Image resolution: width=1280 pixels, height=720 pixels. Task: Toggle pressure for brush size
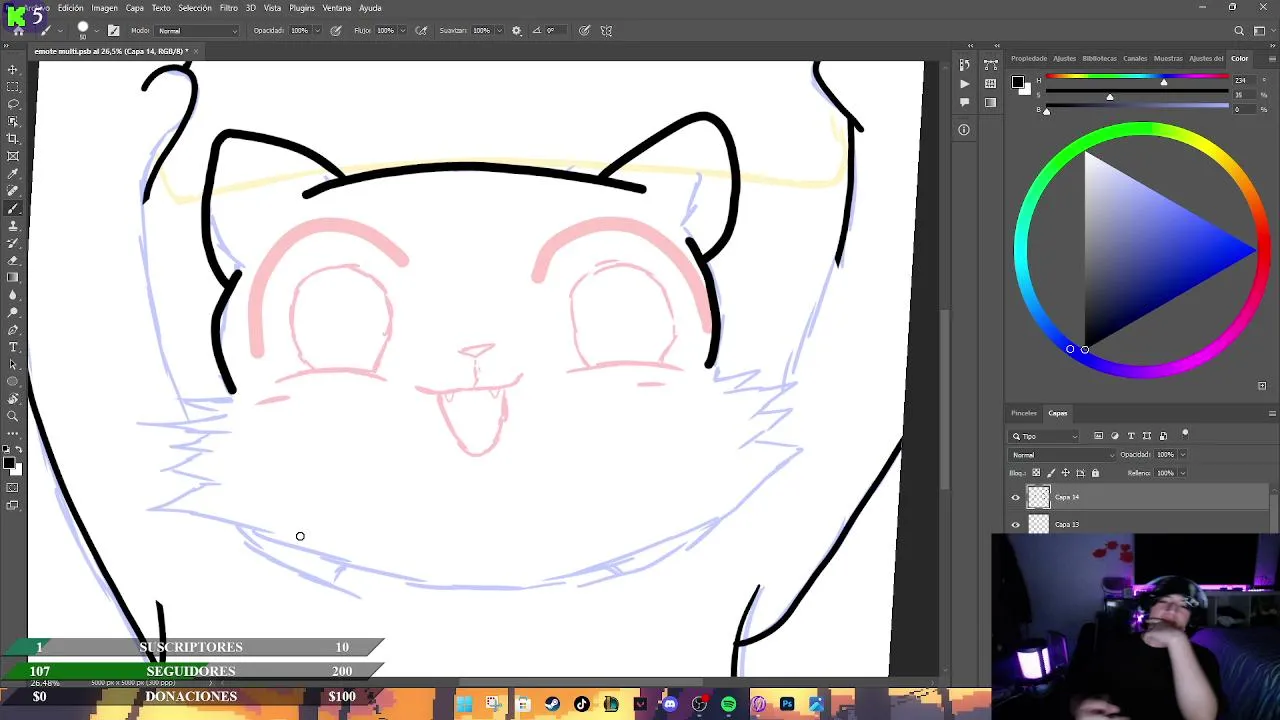pos(584,30)
